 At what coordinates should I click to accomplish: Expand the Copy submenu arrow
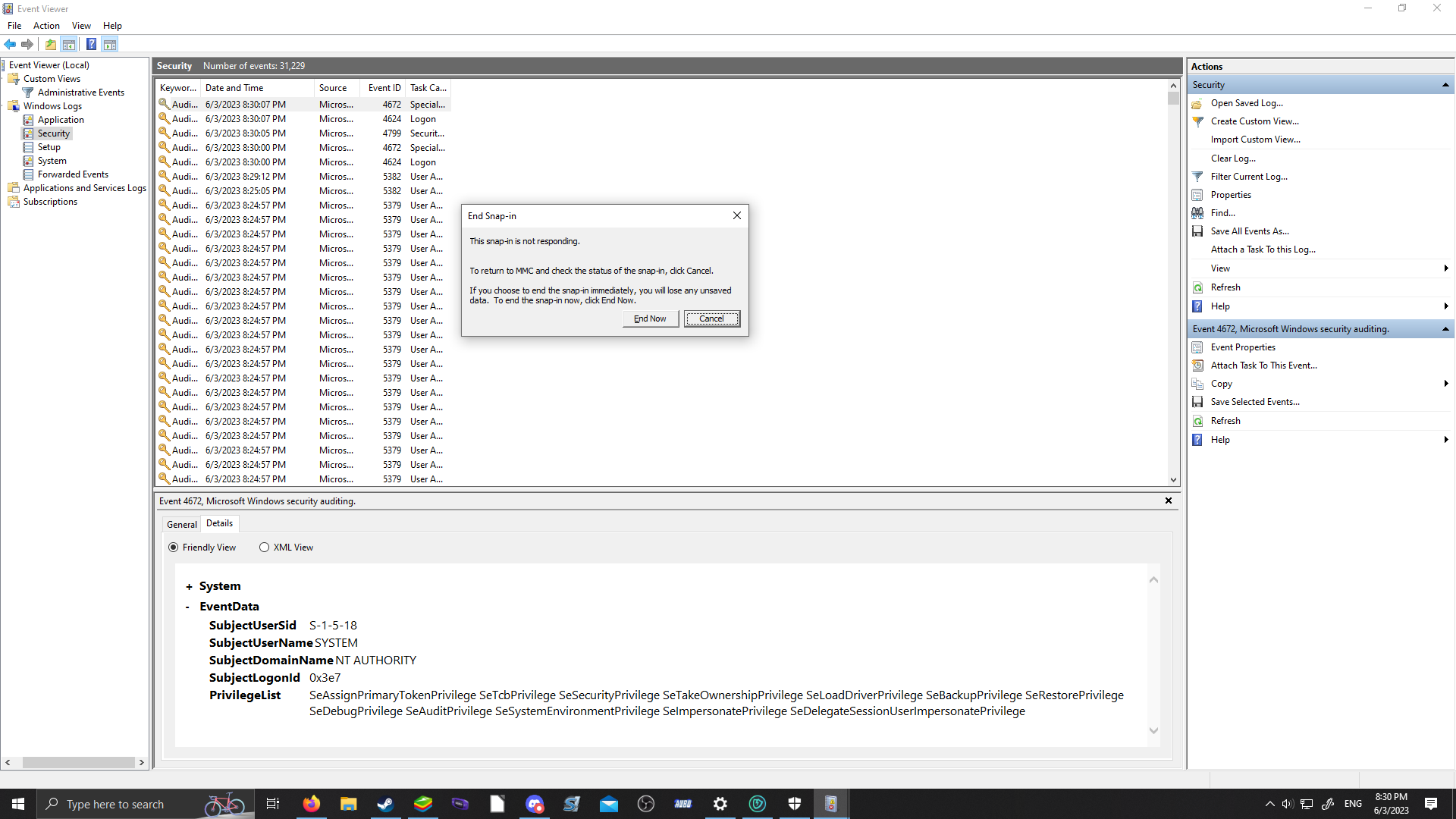point(1446,384)
